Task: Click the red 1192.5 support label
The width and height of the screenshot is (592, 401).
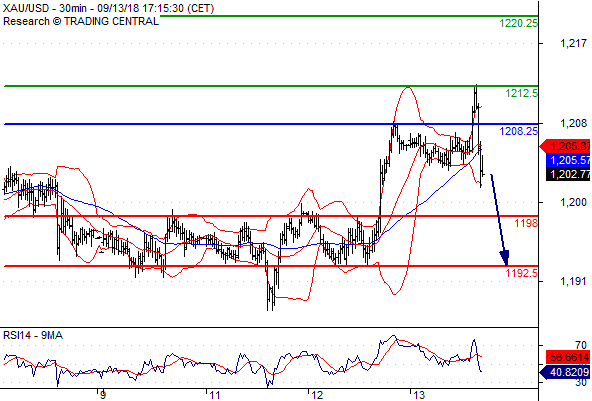Action: [x=521, y=273]
